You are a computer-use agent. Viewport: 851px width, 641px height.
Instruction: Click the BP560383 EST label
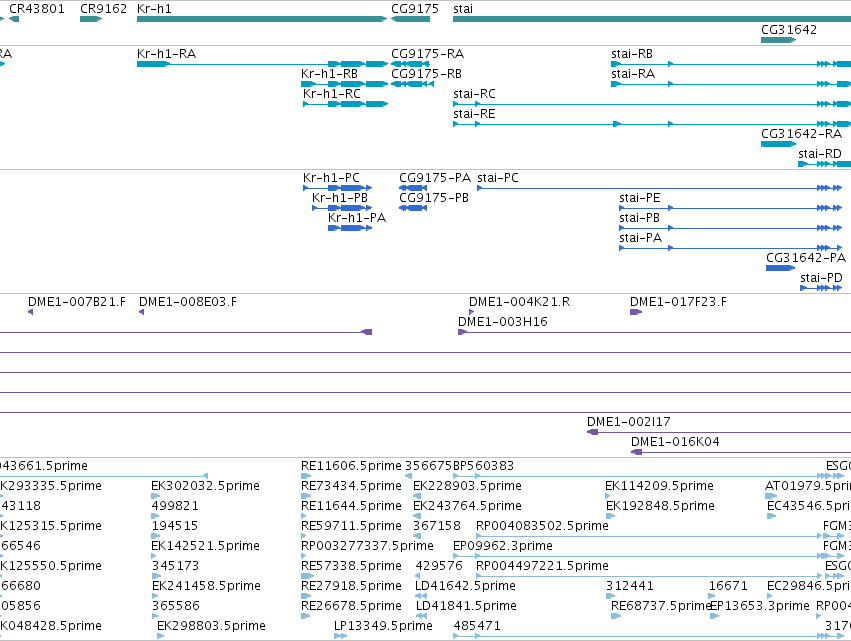click(484, 466)
